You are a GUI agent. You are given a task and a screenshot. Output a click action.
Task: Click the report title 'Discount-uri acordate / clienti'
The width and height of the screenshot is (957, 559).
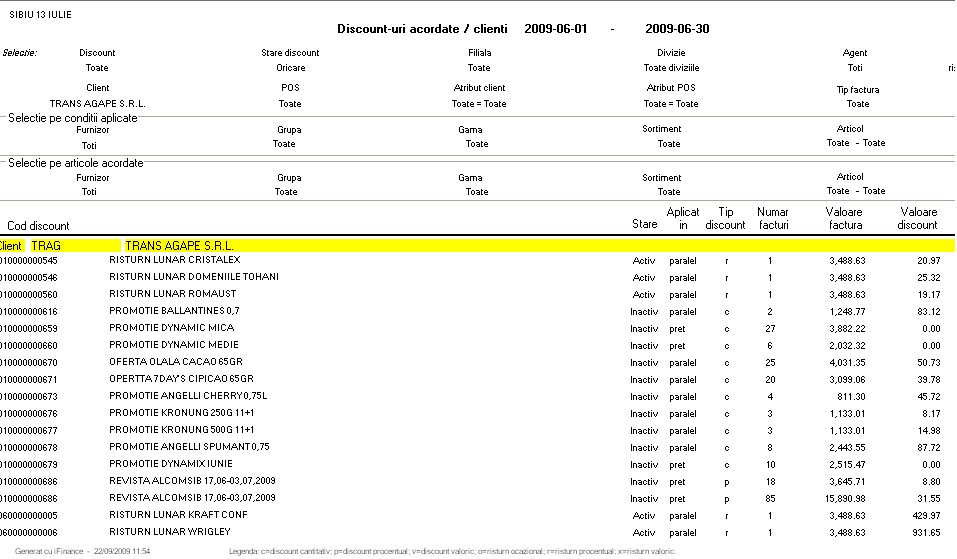point(422,29)
